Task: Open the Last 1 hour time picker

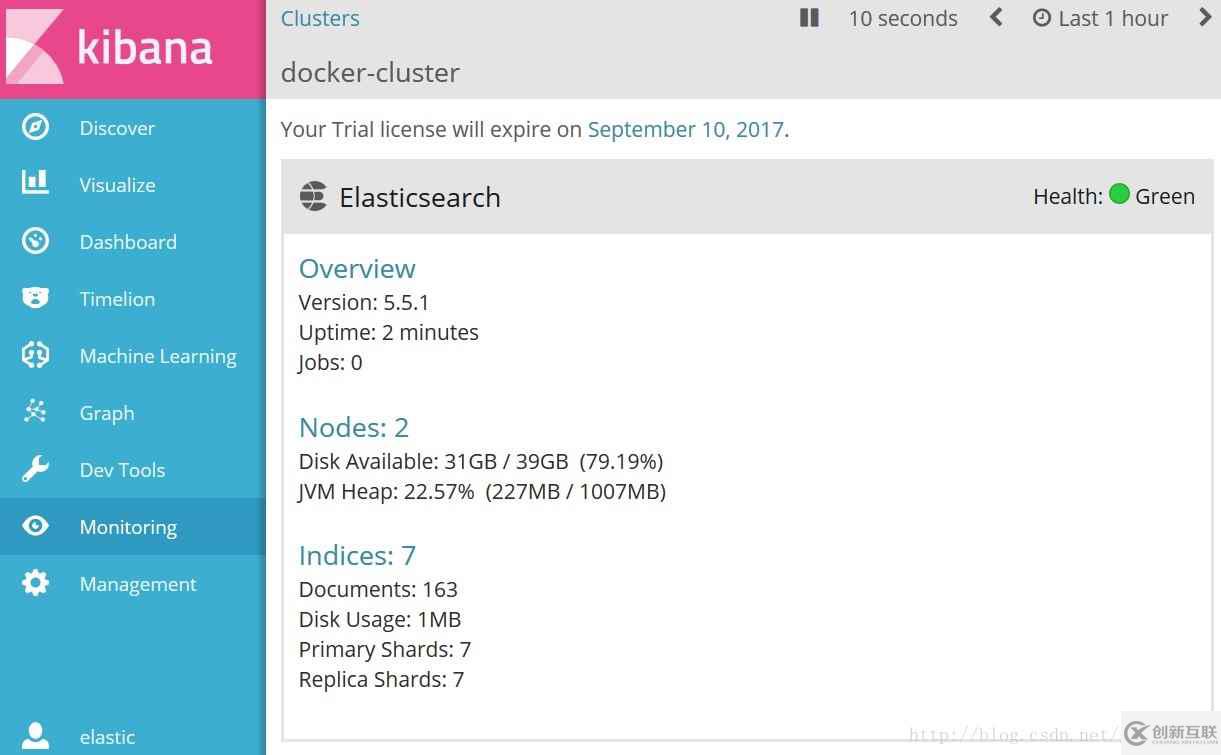Action: pos(1100,18)
